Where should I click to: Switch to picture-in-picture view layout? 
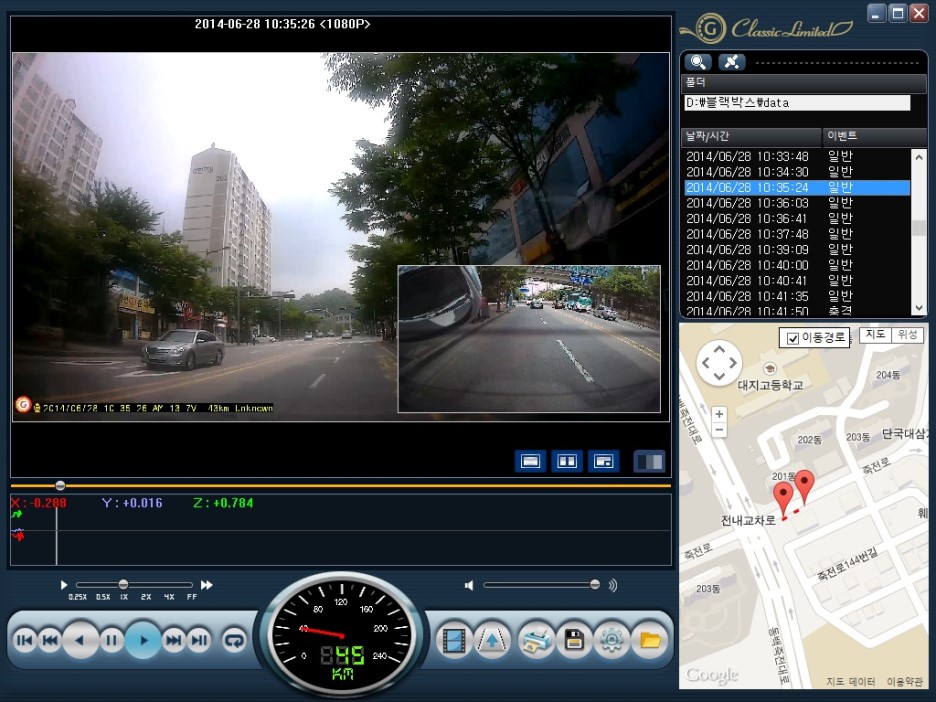[x=603, y=461]
